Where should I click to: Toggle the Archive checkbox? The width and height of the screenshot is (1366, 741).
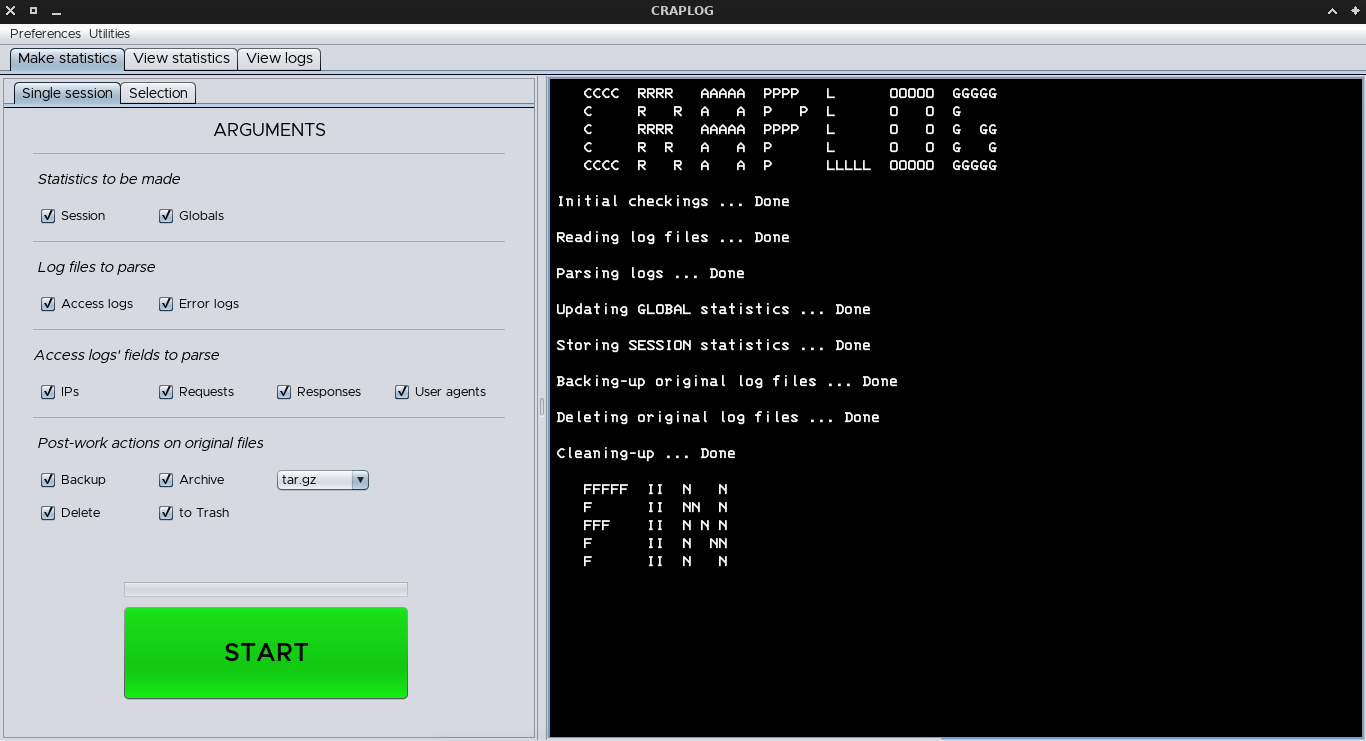coord(166,480)
